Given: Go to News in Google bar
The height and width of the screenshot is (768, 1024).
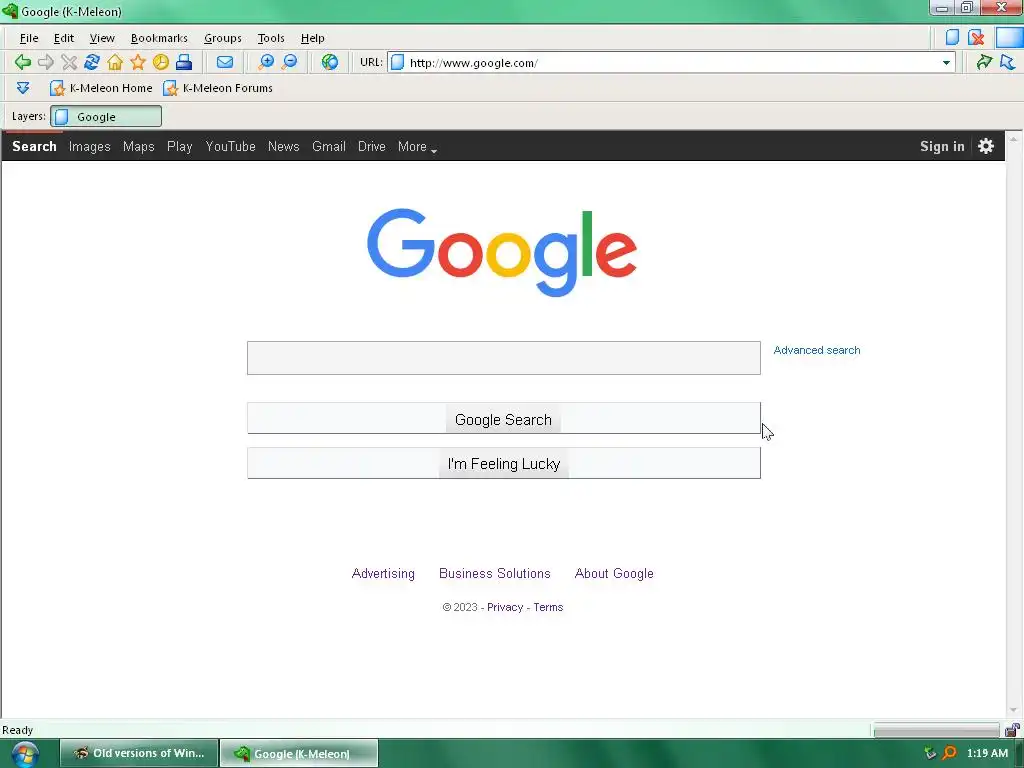Looking at the screenshot, I should click(x=283, y=146).
